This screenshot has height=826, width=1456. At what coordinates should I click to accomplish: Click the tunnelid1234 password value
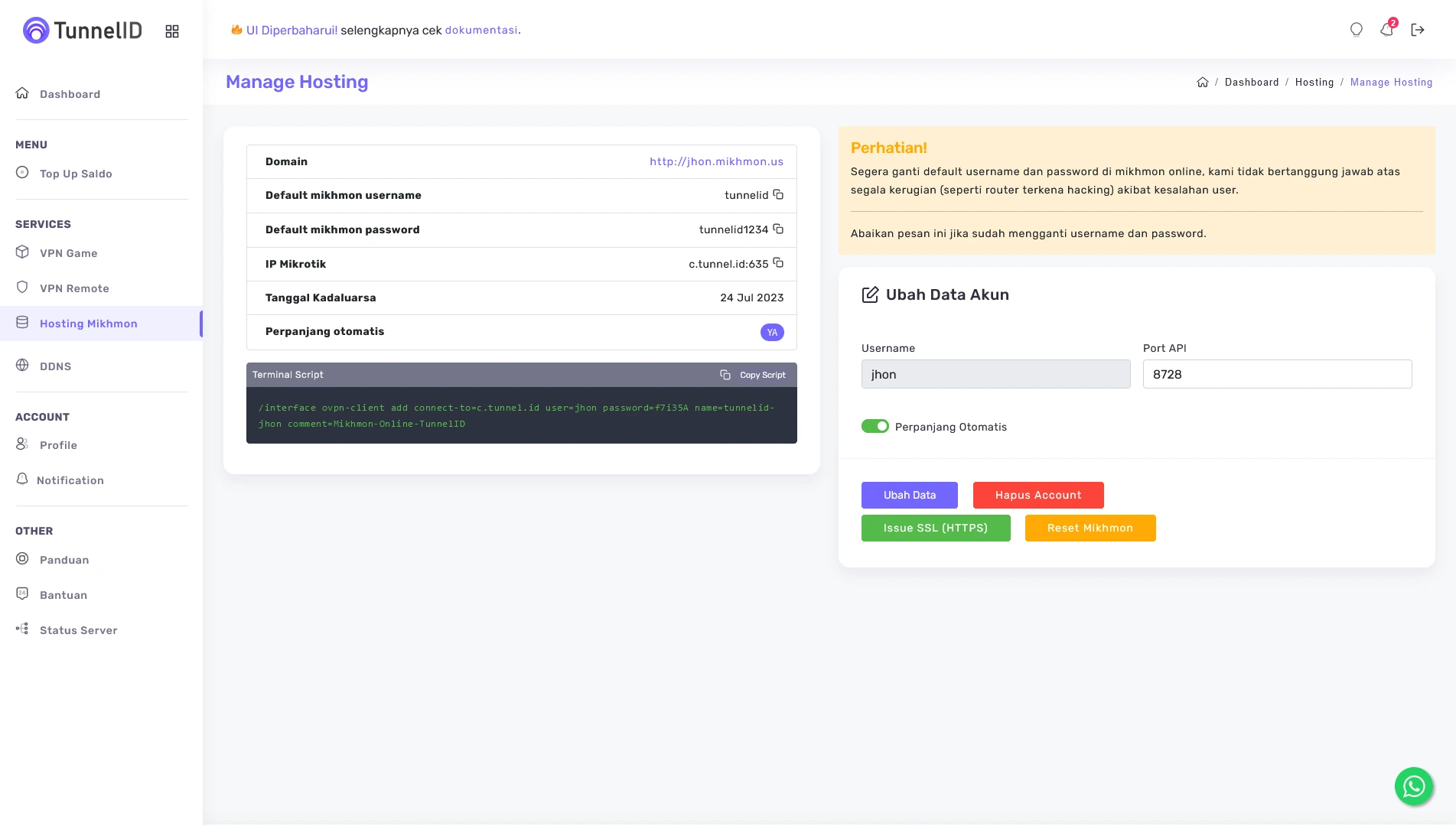733,229
